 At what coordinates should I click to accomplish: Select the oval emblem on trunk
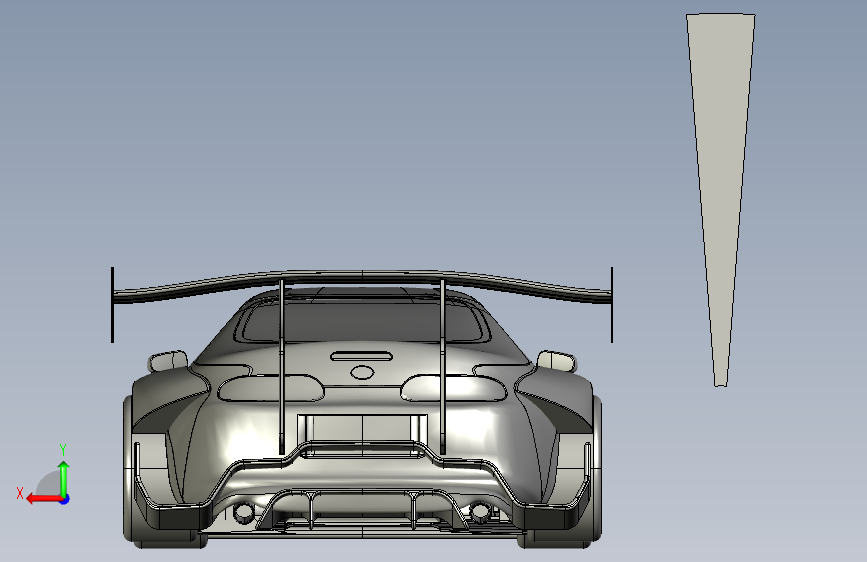click(x=362, y=373)
